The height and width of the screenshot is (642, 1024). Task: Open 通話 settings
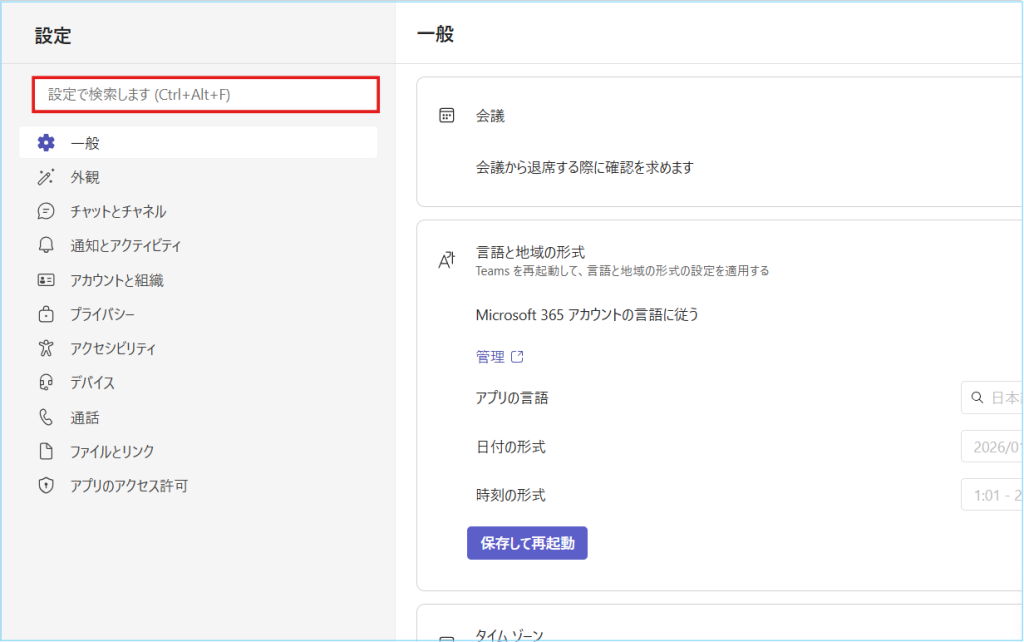point(199,417)
